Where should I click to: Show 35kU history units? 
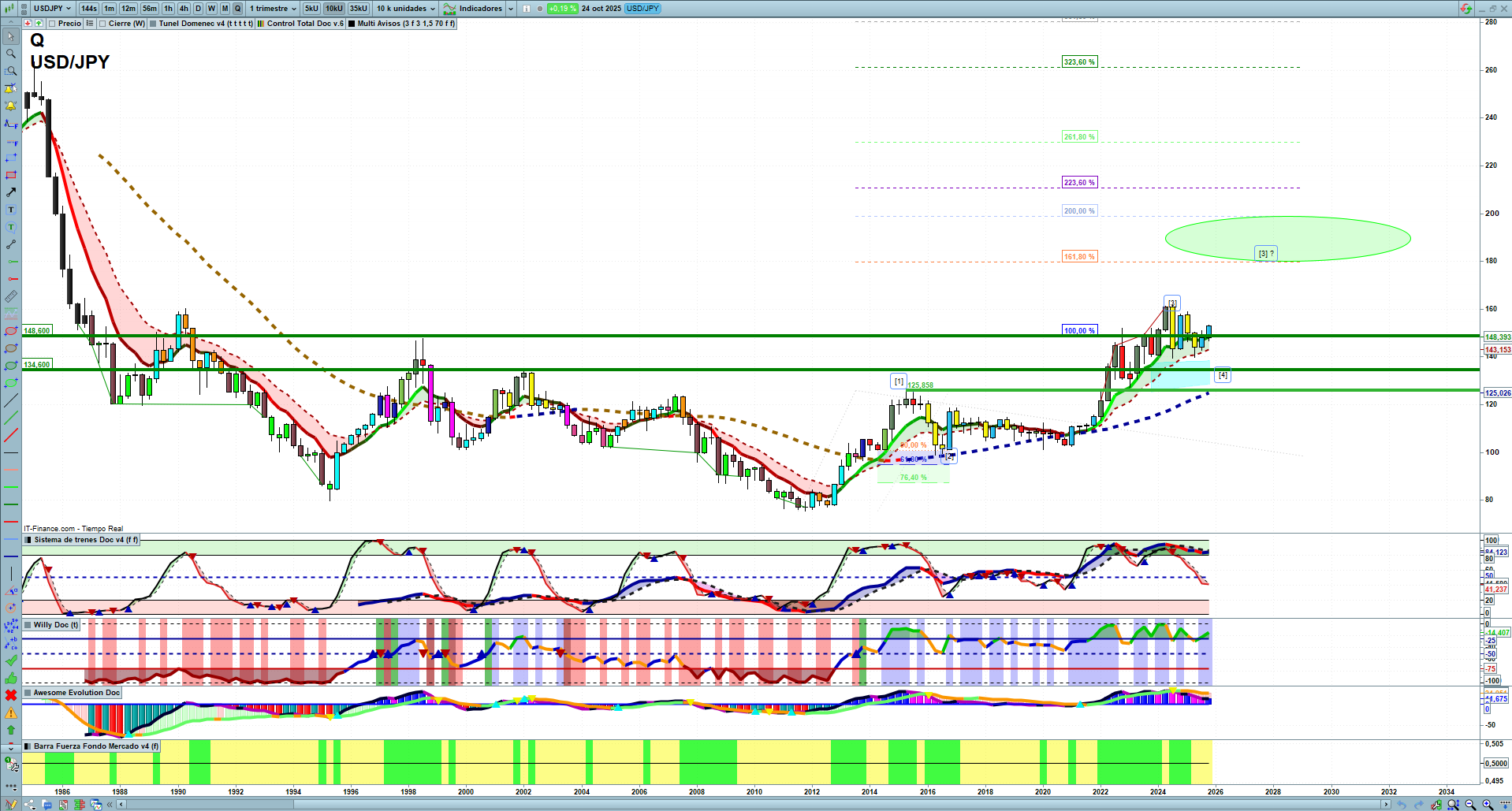coord(359,9)
